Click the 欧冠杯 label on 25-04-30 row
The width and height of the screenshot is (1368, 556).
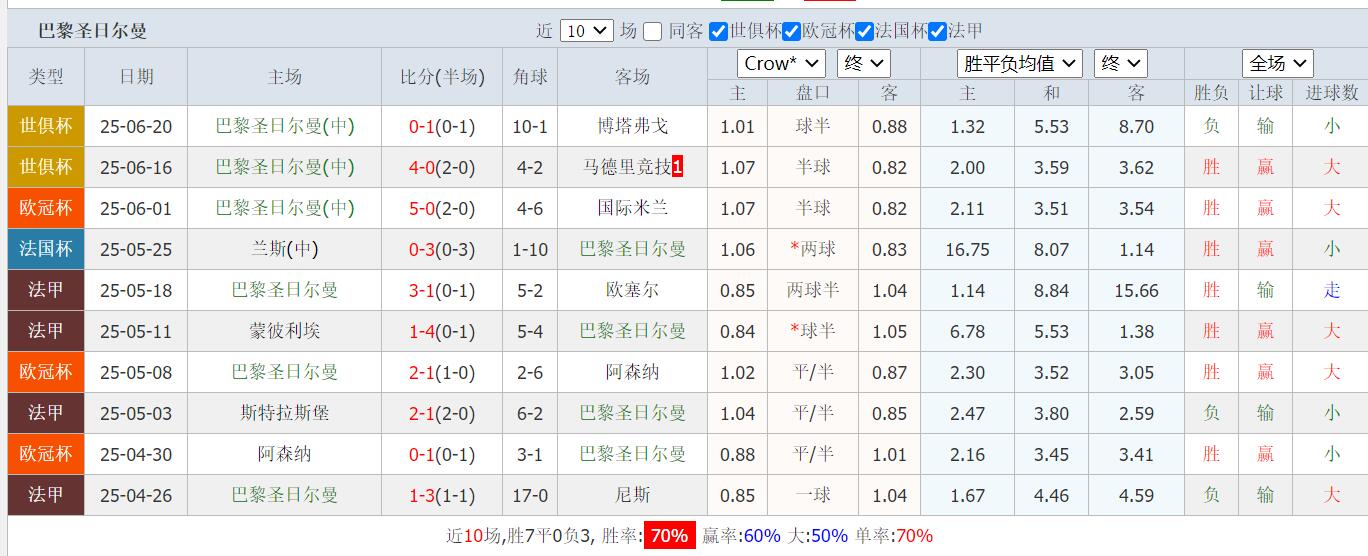pos(46,454)
